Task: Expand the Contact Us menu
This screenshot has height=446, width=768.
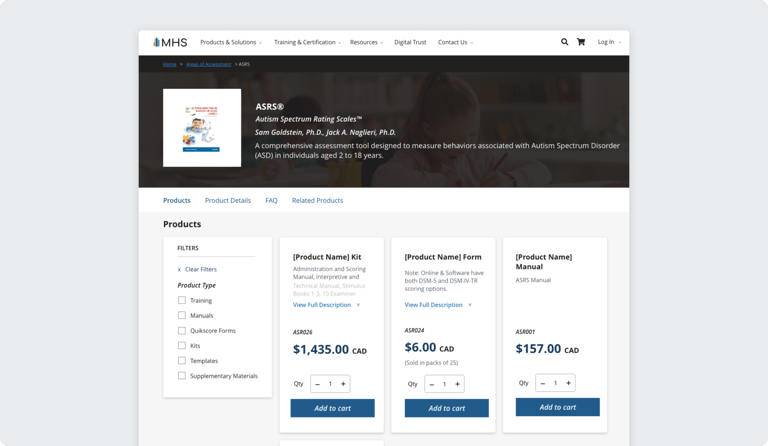Action: click(455, 43)
